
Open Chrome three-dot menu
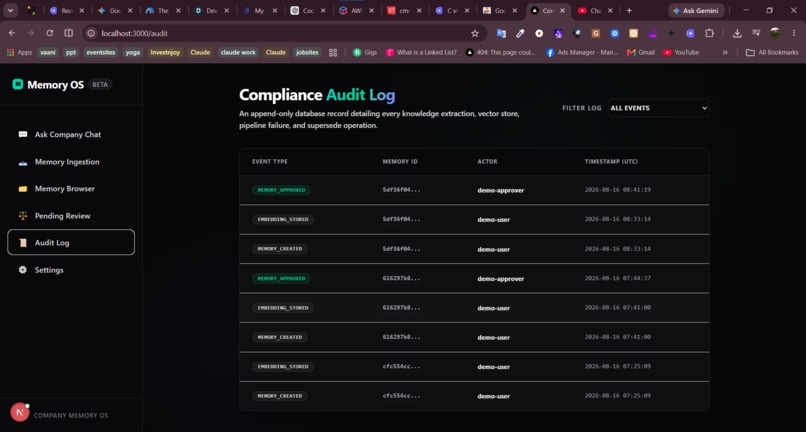pos(794,33)
